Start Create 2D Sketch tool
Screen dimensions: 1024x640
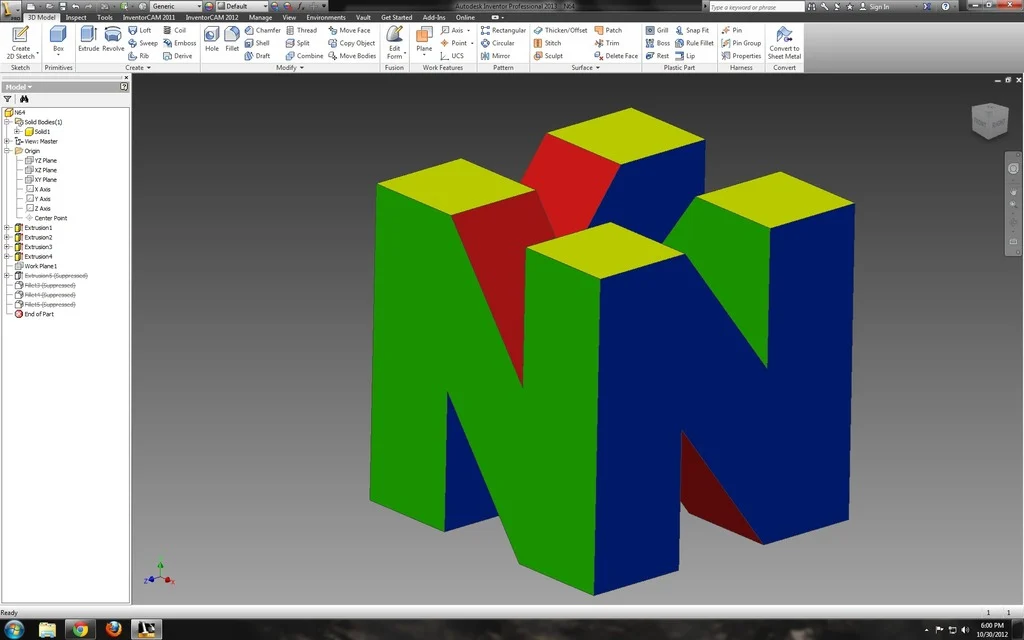20,42
